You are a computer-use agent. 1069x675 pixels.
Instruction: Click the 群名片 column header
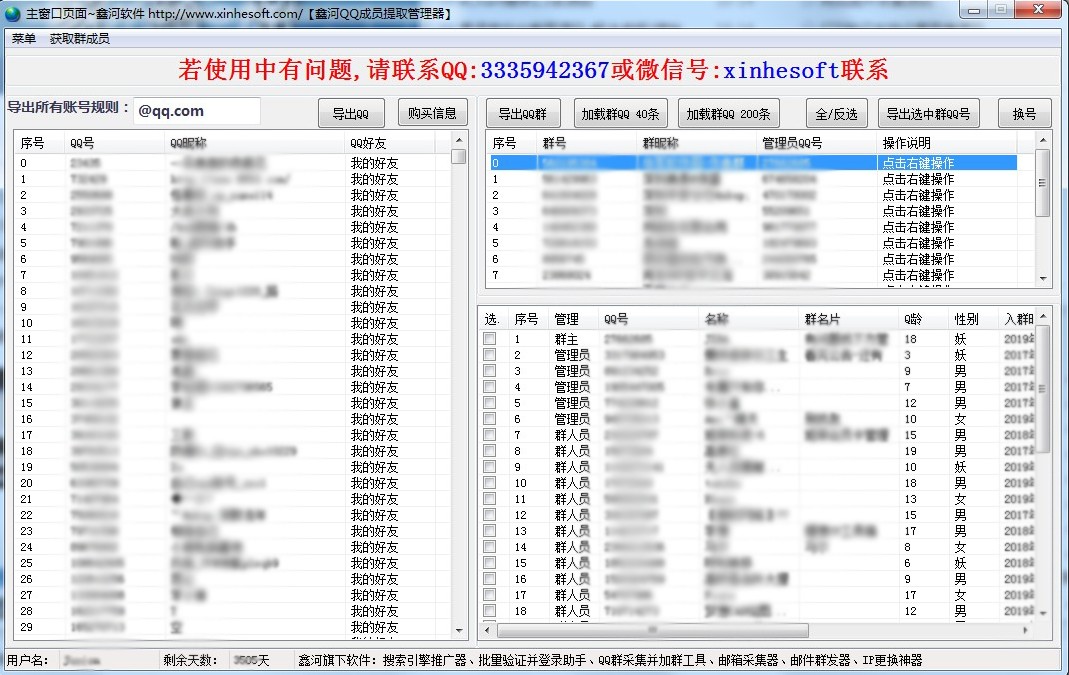pos(849,319)
